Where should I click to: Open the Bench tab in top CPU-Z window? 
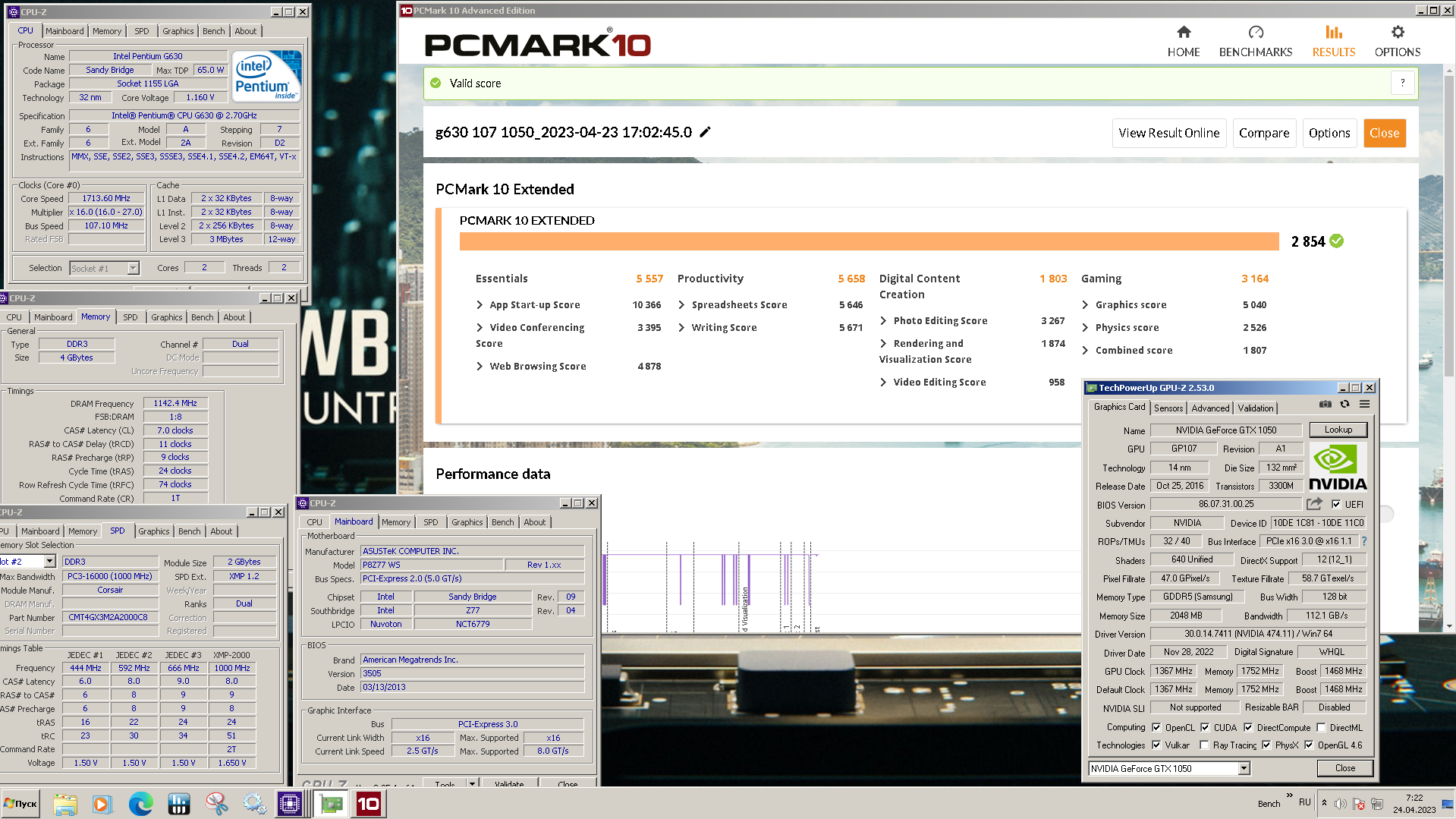213,31
